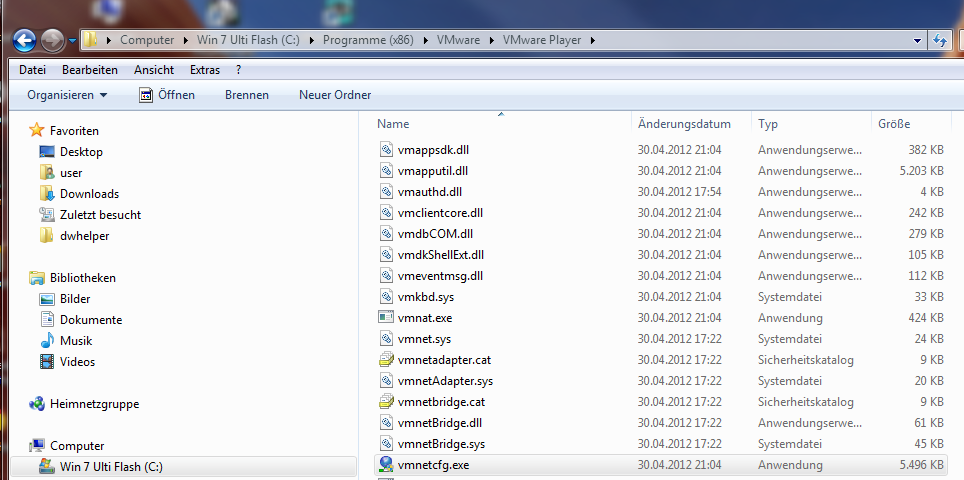Select vmdkShellExt.dll file icon
Screen dimensions: 964x480
tap(385, 254)
